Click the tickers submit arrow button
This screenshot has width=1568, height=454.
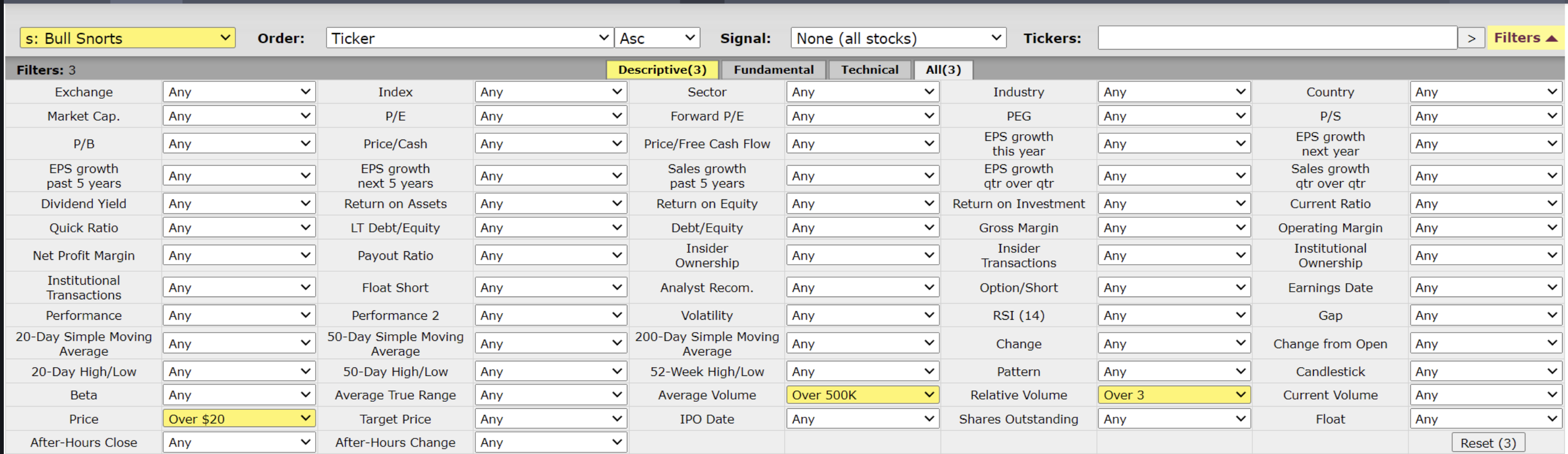click(x=1471, y=38)
